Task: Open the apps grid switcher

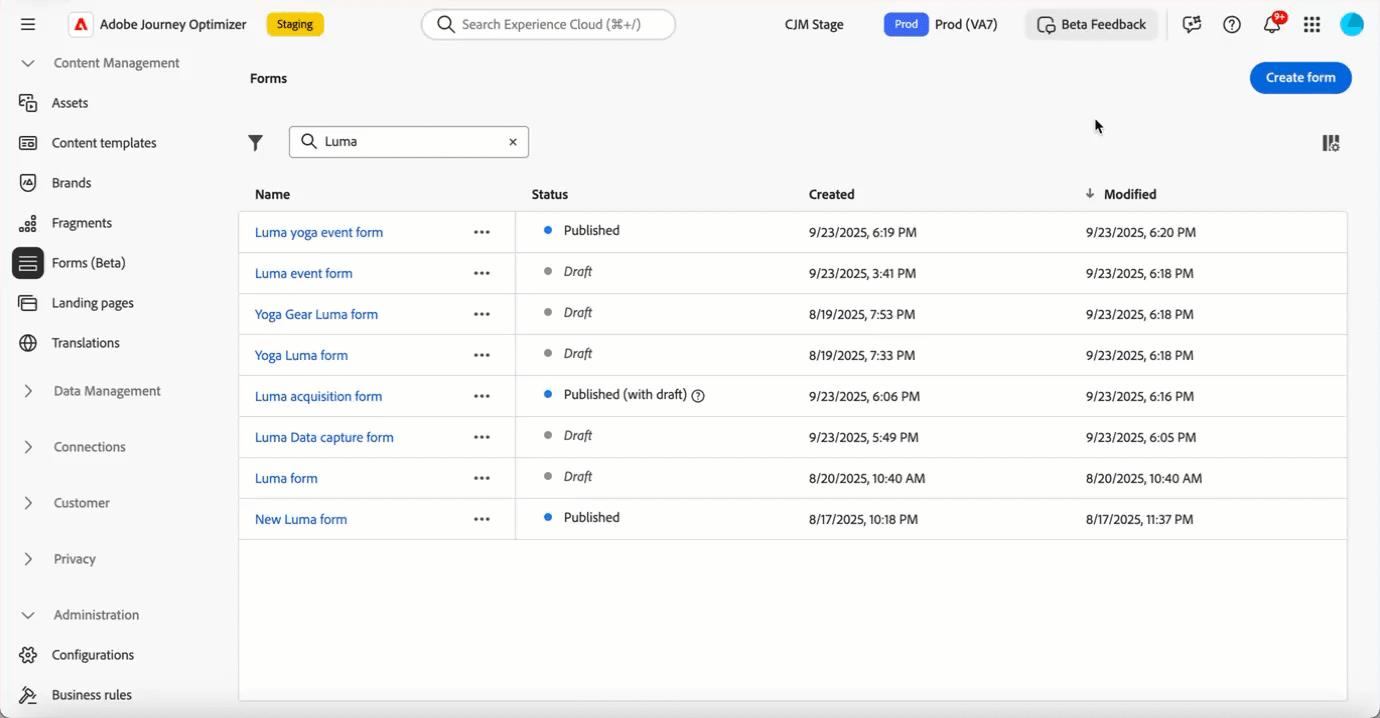Action: [1312, 25]
